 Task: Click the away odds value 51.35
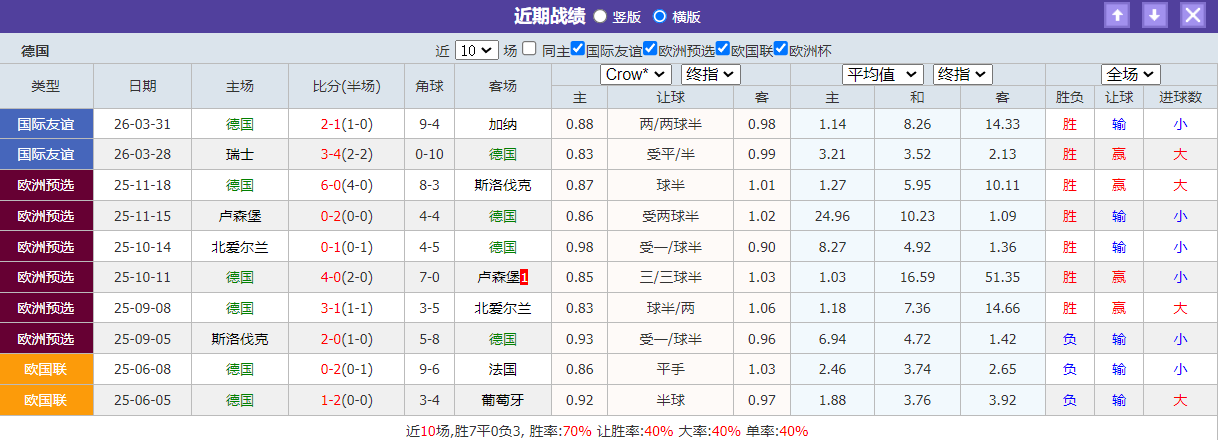(x=1002, y=277)
